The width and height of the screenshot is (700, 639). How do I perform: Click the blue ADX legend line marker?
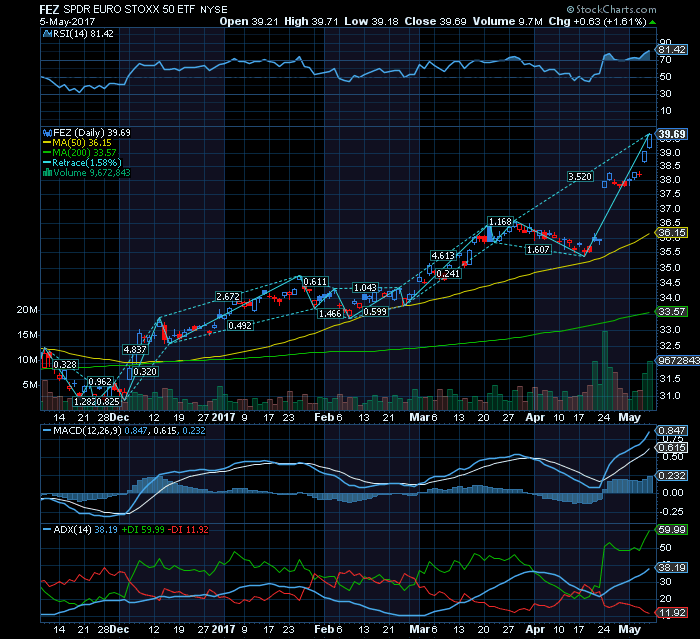47,530
